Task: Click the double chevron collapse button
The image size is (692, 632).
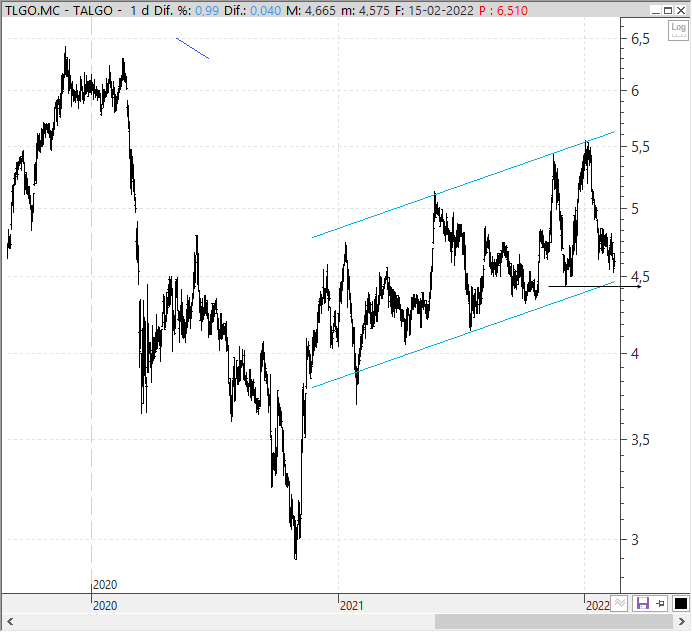Action: (x=620, y=603)
